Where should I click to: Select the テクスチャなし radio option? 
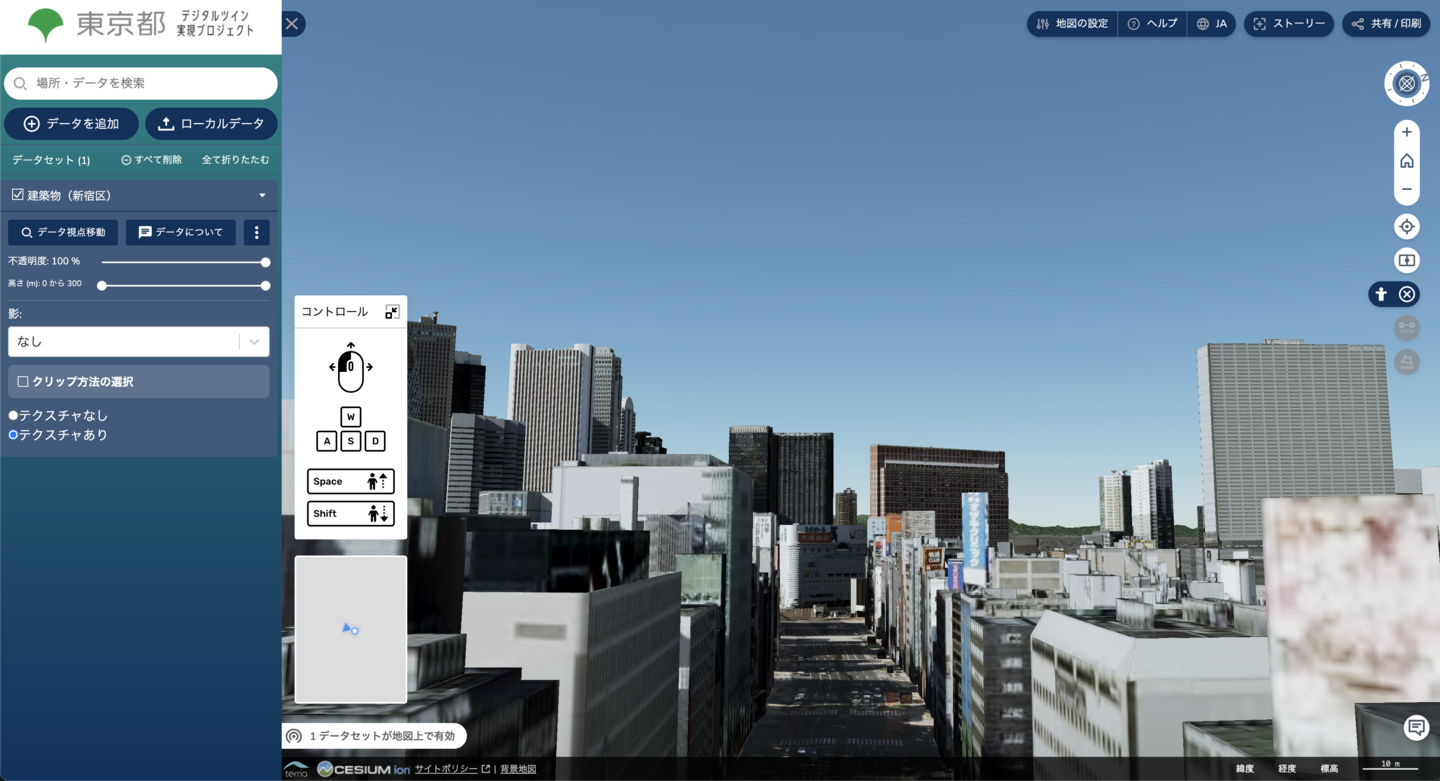coord(14,415)
